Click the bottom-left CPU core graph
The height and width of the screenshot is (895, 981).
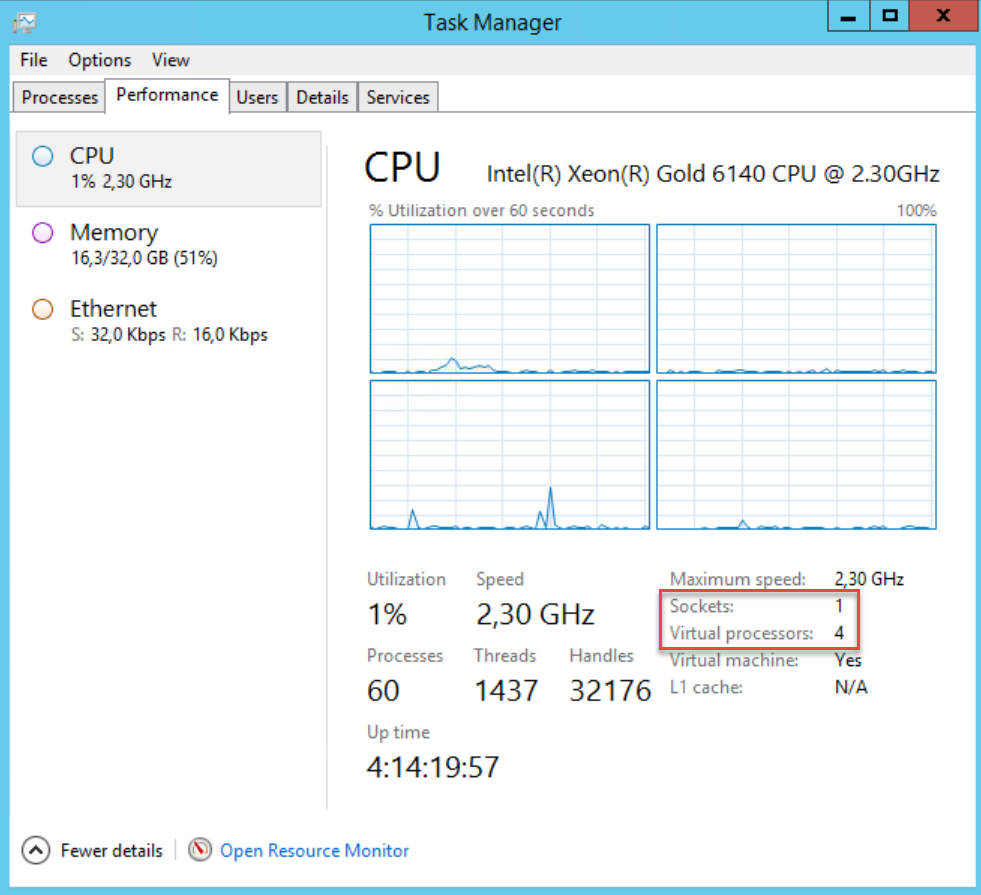click(510, 454)
